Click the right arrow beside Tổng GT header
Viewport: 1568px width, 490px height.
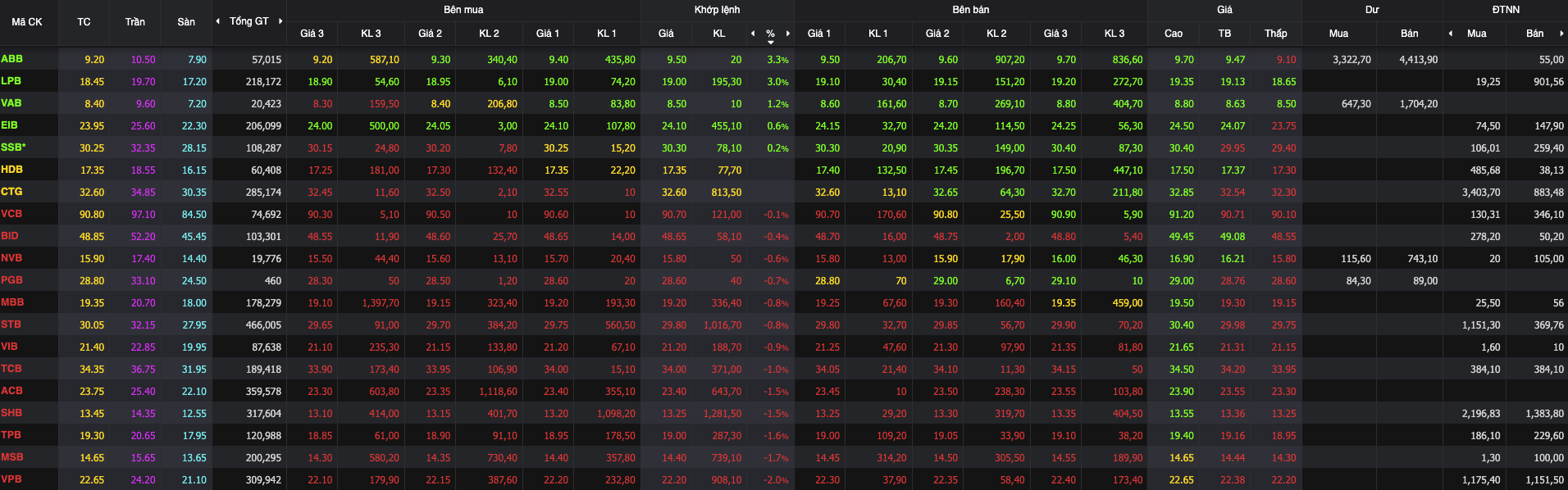tap(280, 21)
